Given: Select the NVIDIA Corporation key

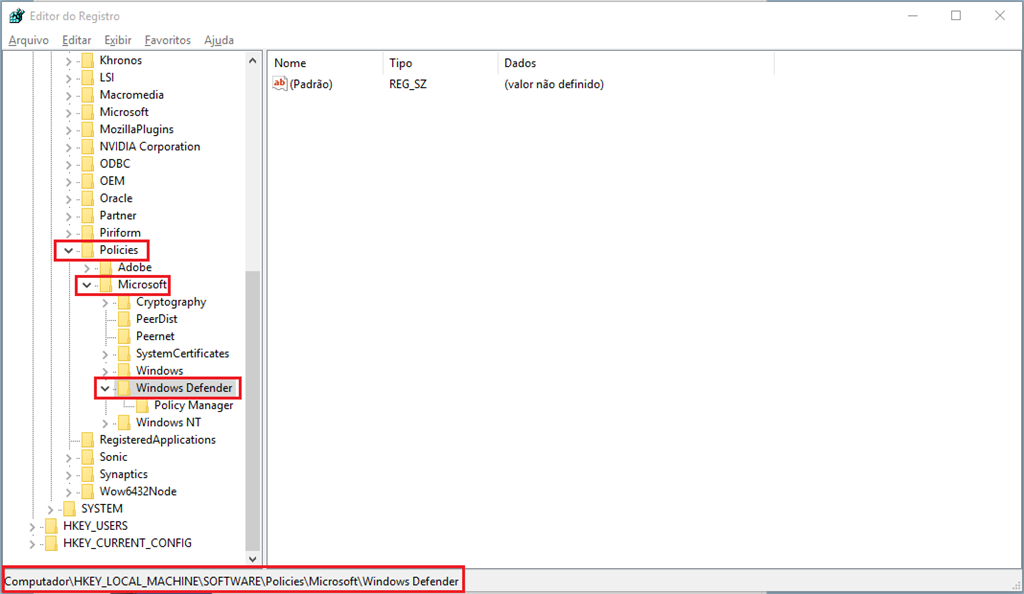Looking at the screenshot, I should 150,146.
